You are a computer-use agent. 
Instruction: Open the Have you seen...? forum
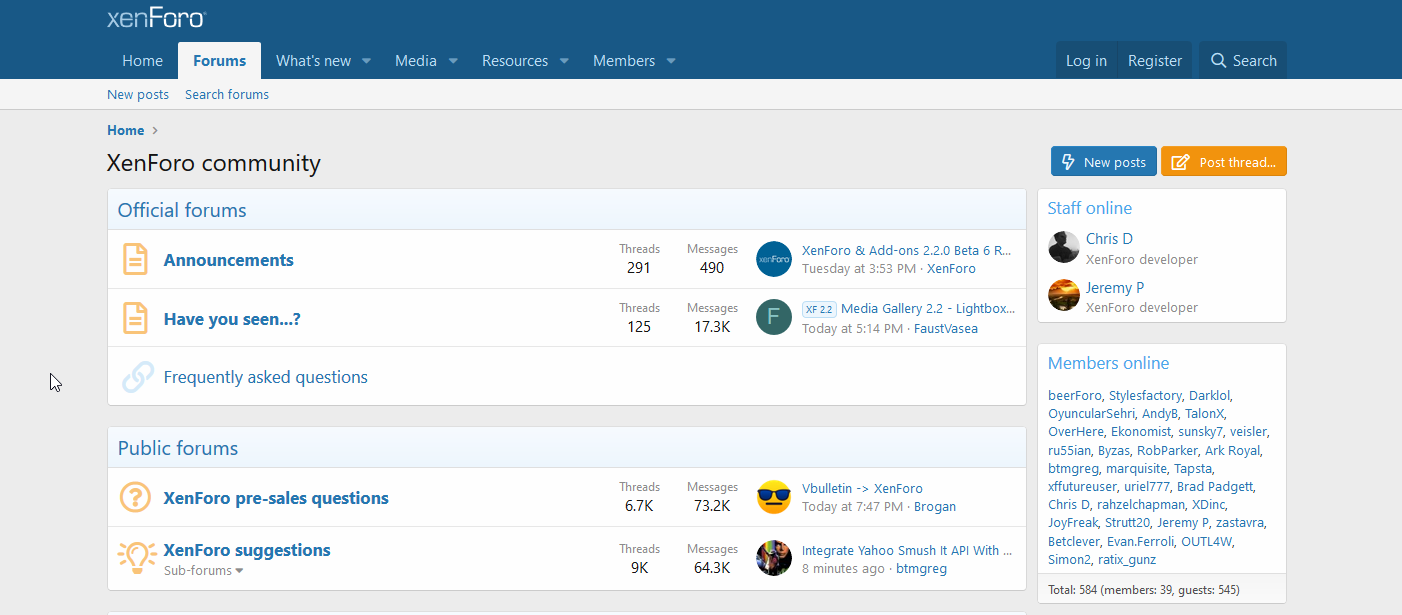[232, 319]
